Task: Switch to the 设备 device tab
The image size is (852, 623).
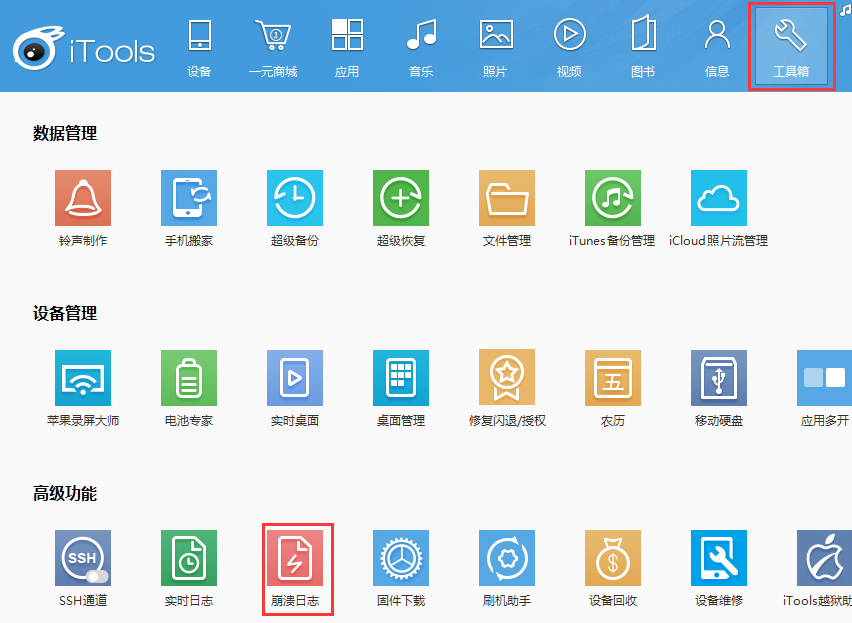Action: [x=199, y=48]
